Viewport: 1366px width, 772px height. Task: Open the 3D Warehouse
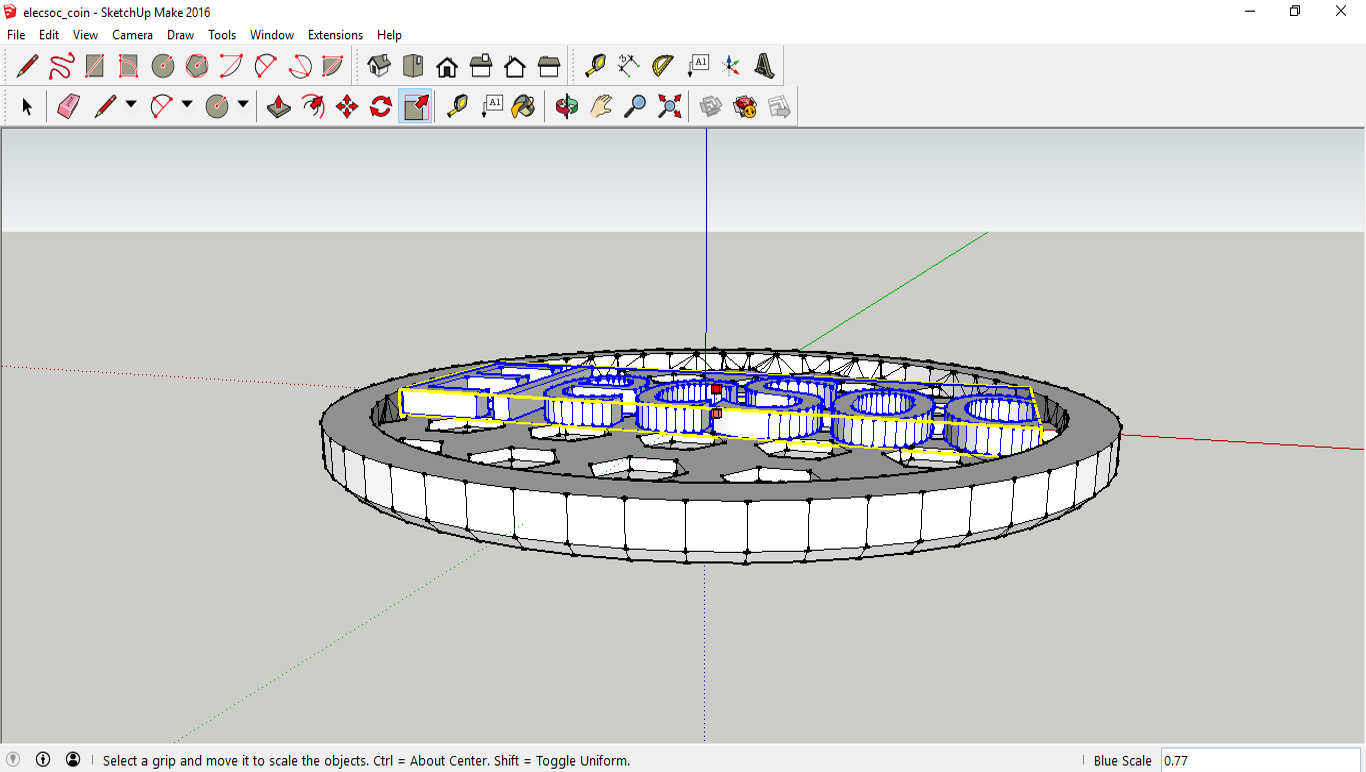711,106
